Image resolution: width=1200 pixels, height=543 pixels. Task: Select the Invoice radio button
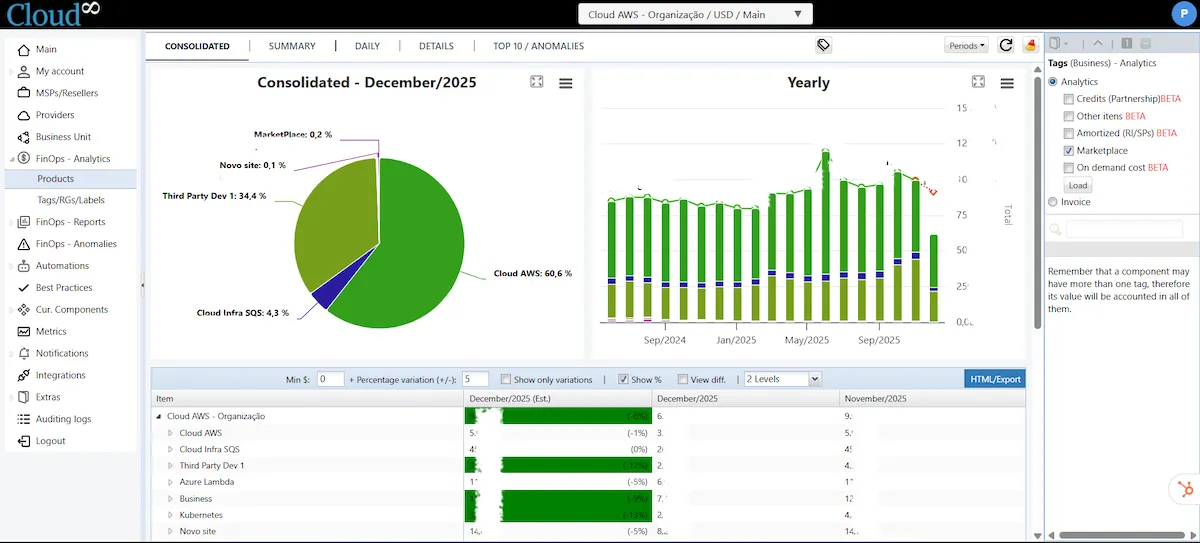tap(1053, 202)
